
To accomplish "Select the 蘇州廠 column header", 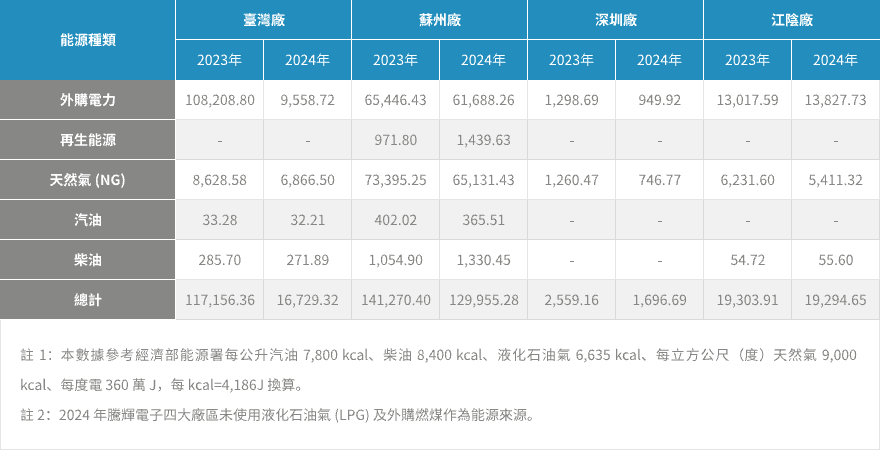I will pos(440,20).
